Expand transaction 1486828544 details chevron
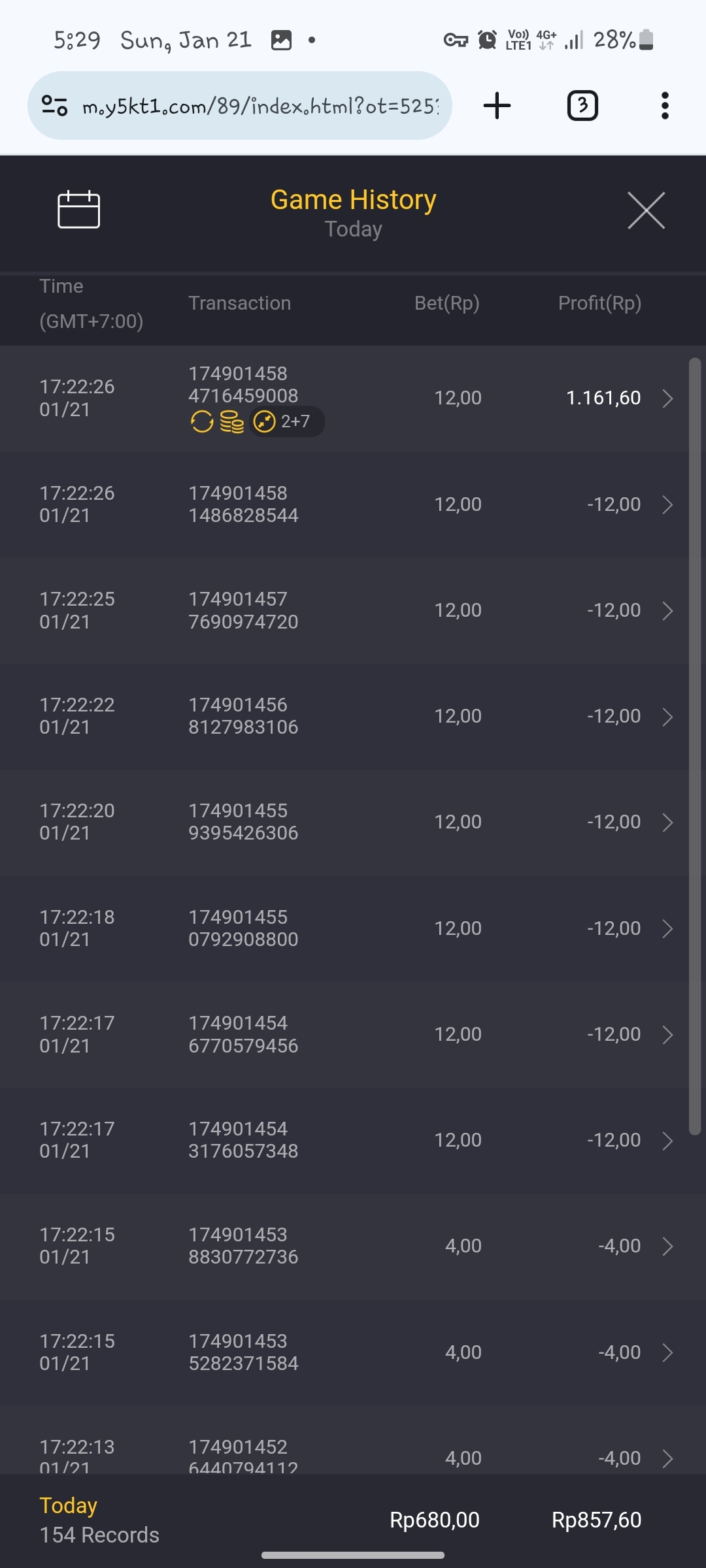The height and width of the screenshot is (1568, 706). [667, 505]
